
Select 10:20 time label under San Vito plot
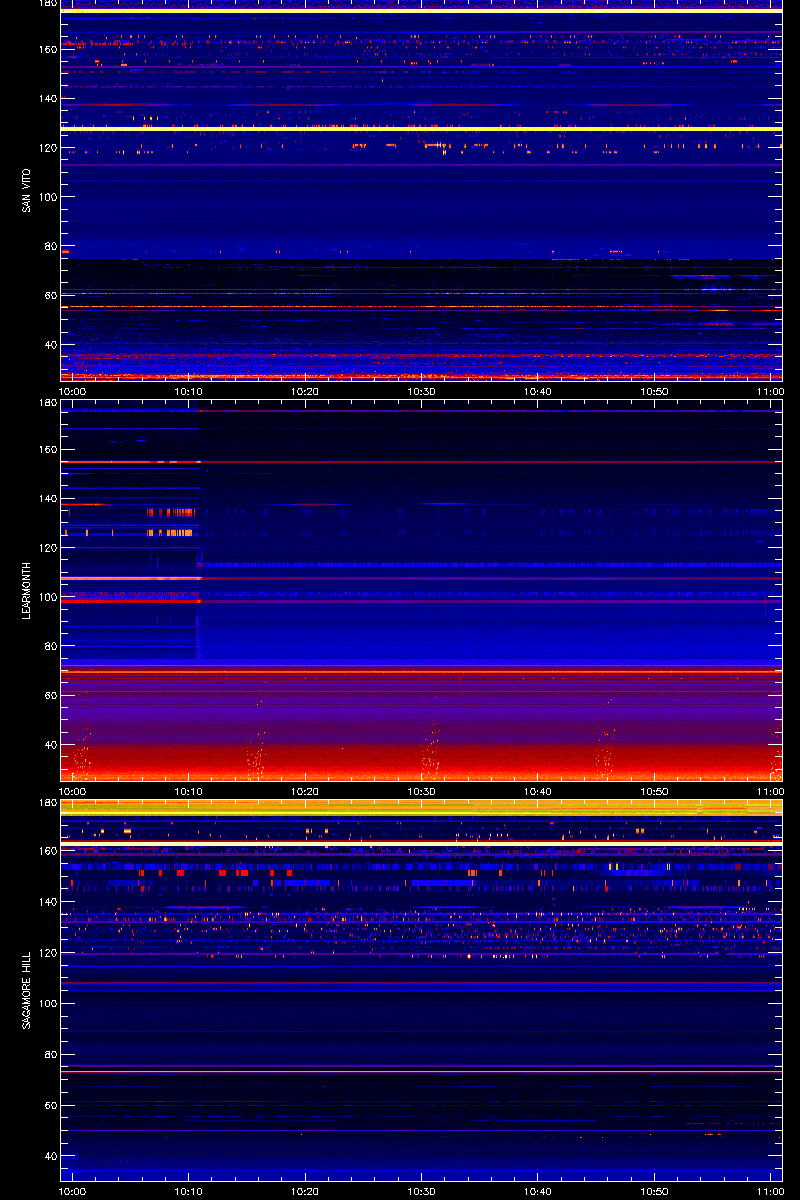(306, 391)
